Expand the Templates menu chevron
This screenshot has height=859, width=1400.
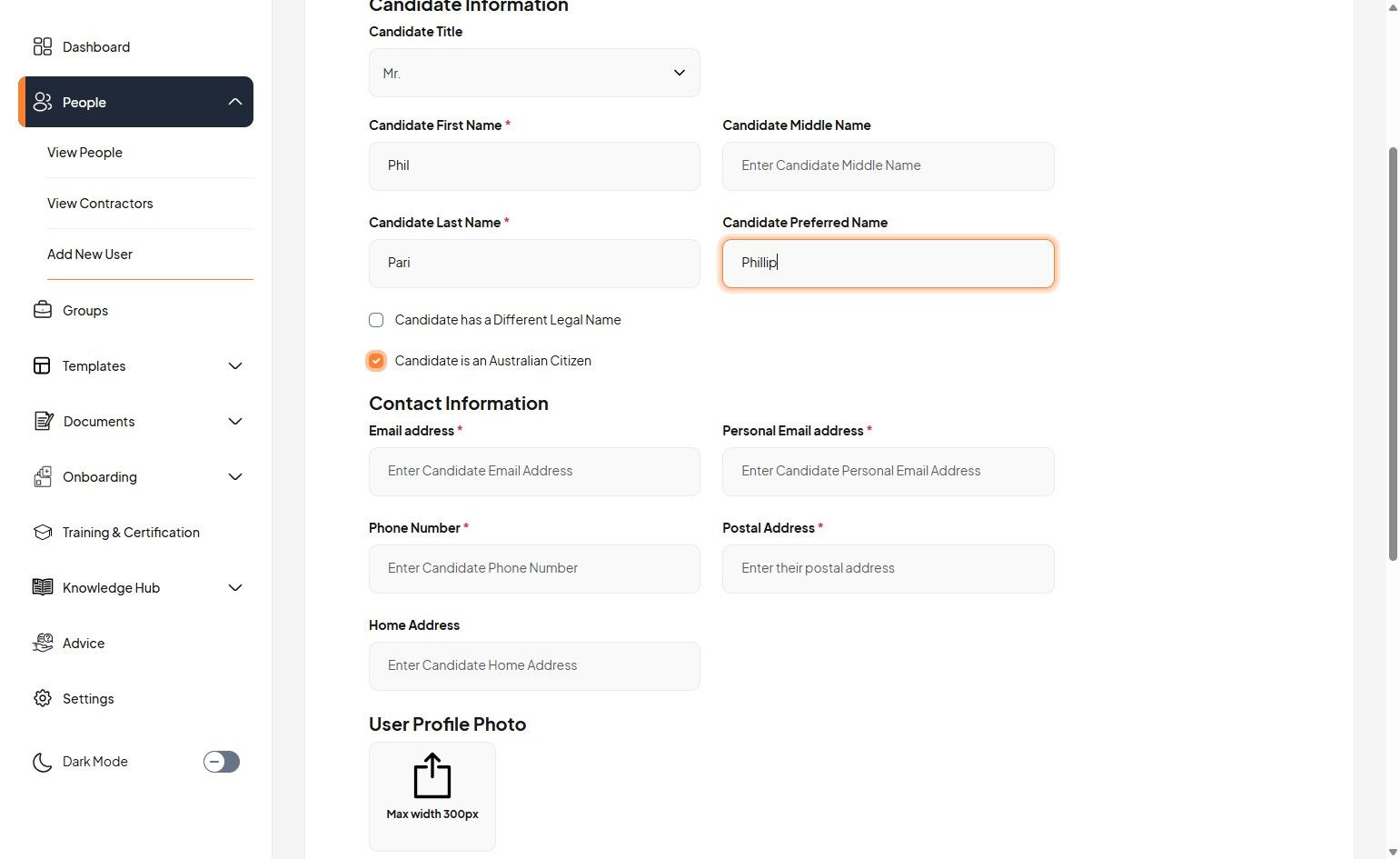pos(235,365)
